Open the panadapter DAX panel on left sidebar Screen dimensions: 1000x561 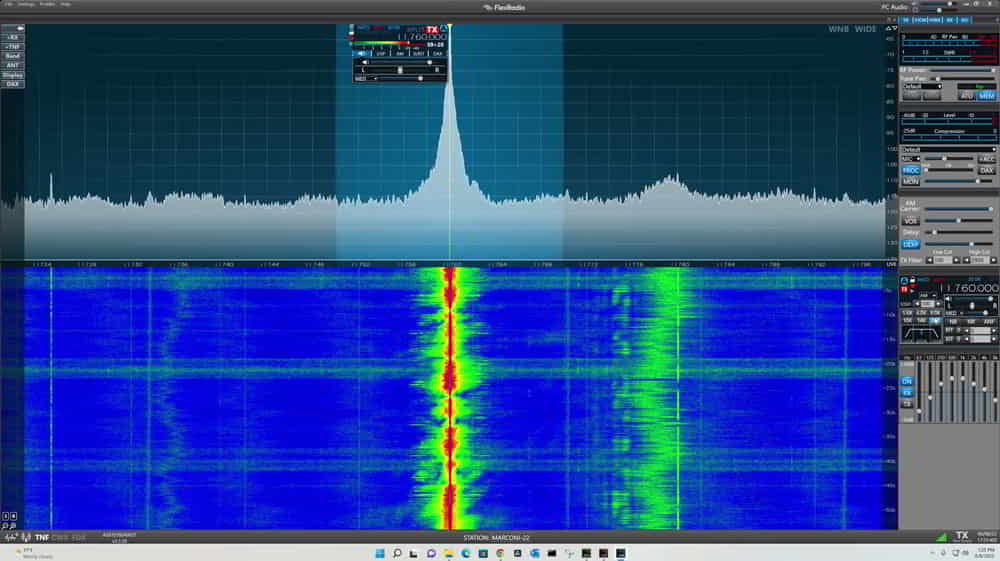click(12, 84)
